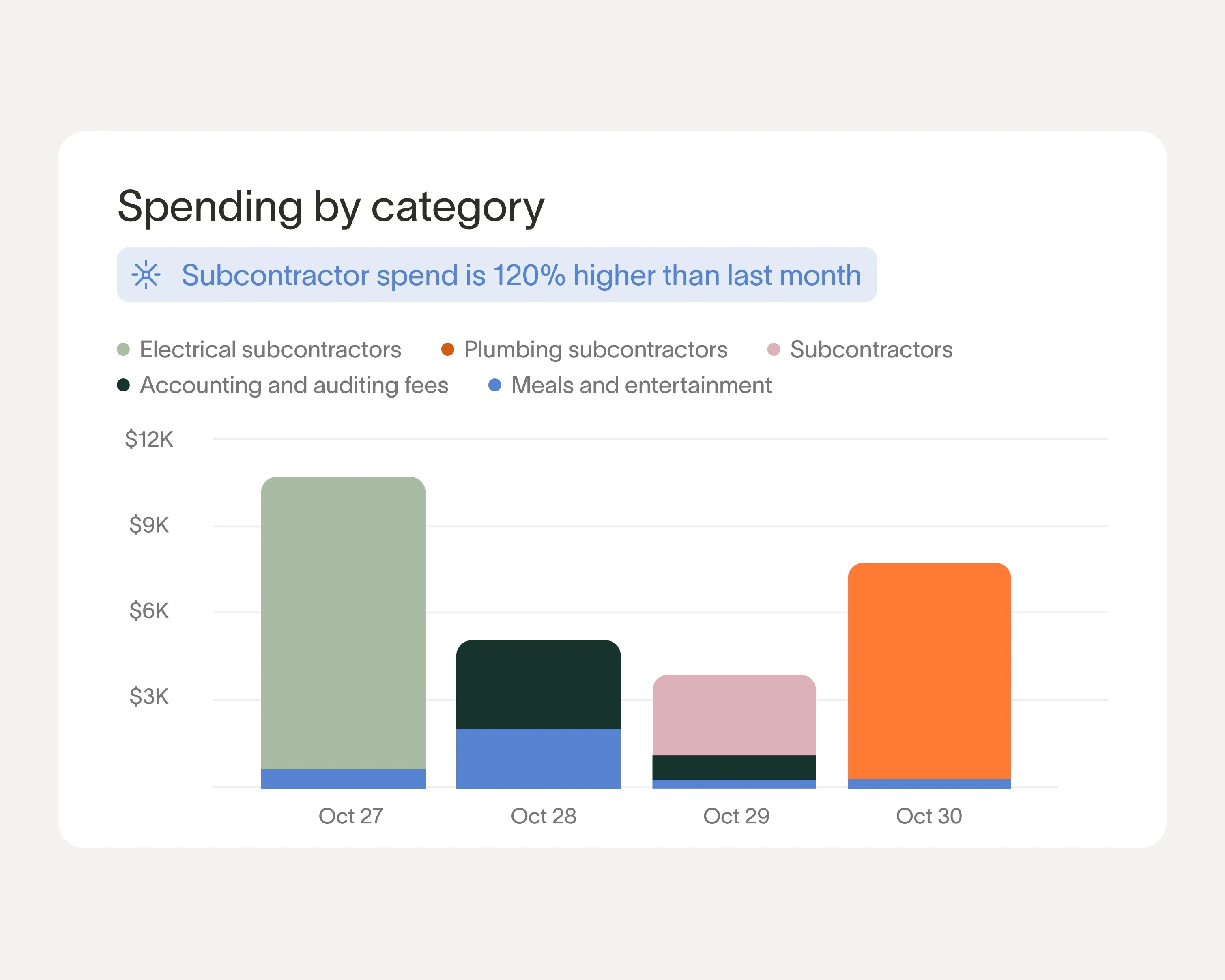Toggle the Plumbing subcontractors legend label
The height and width of the screenshot is (980, 1225).
pyautogui.click(x=595, y=349)
